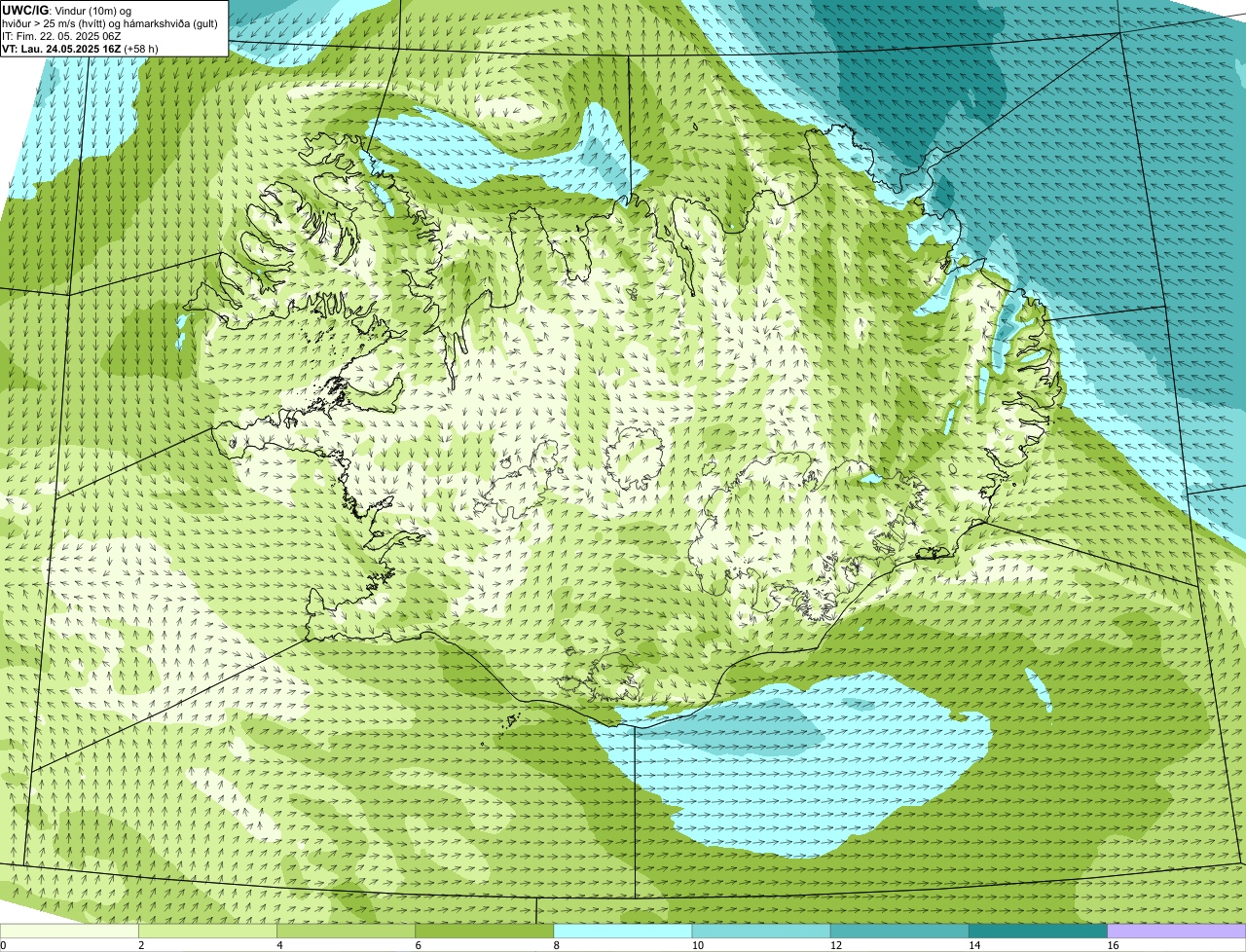Click the title text "UWC/IG: Vindur (10m) og"

(66, 10)
